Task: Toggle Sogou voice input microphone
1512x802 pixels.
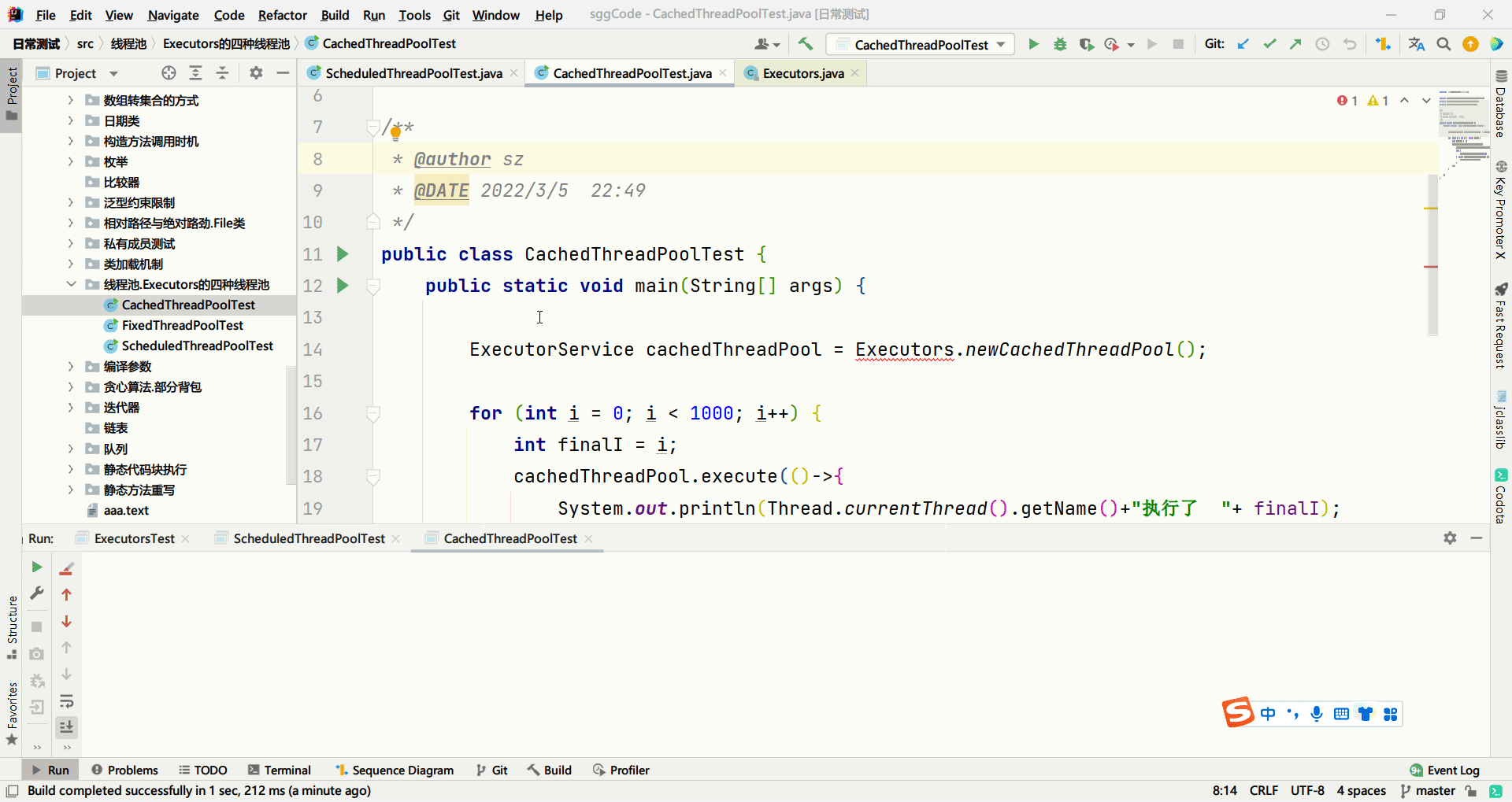Action: 1317,714
